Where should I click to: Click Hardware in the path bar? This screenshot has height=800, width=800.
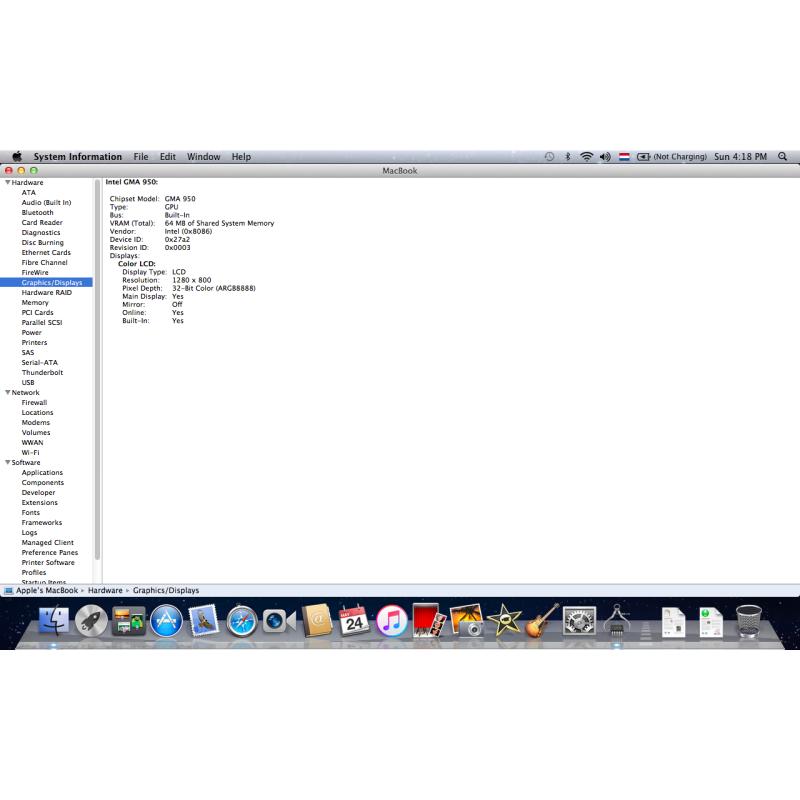105,590
